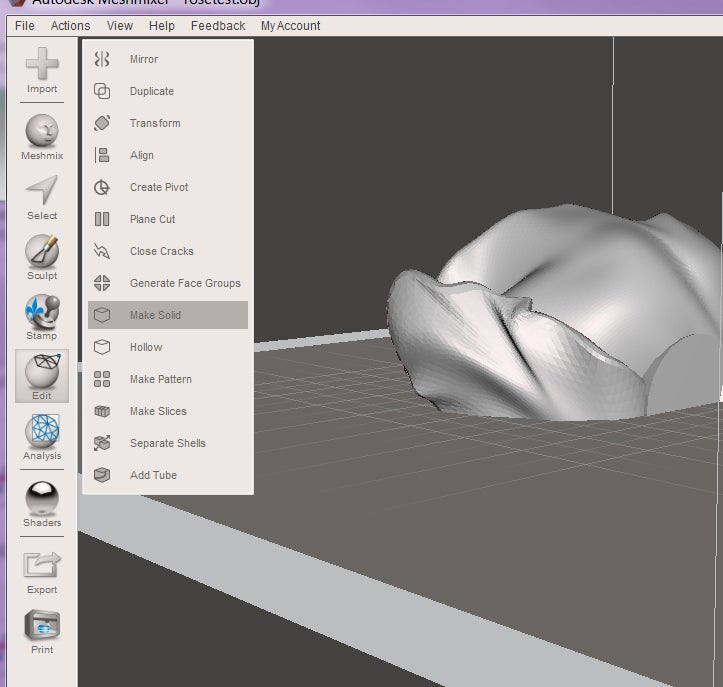Expand the Help menu

point(161,26)
